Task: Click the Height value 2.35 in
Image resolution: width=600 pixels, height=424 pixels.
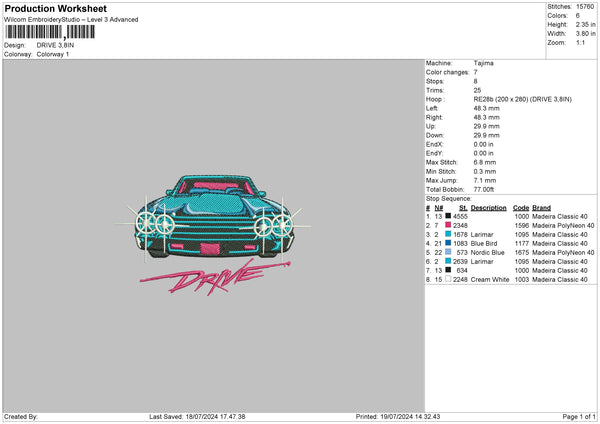Action: (x=585, y=24)
